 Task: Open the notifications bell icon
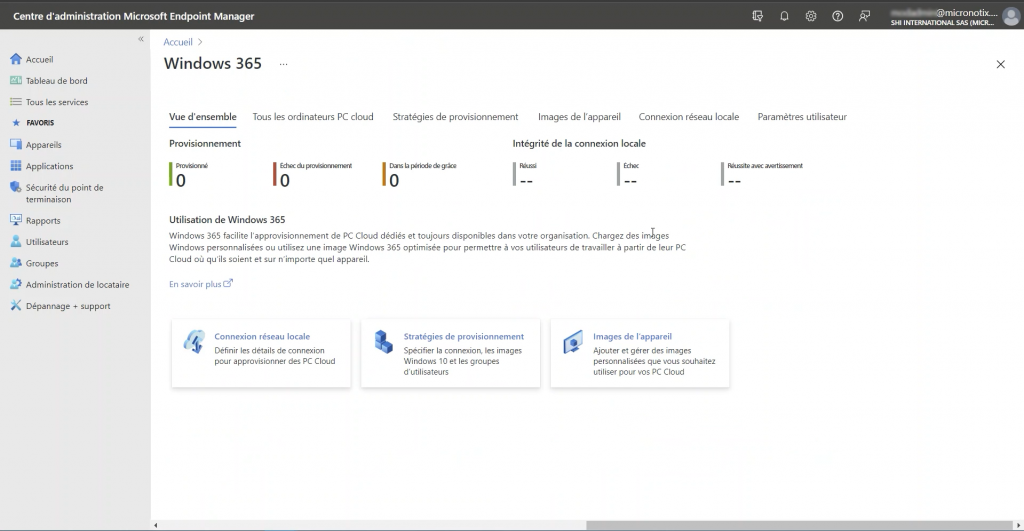pyautogui.click(x=784, y=16)
